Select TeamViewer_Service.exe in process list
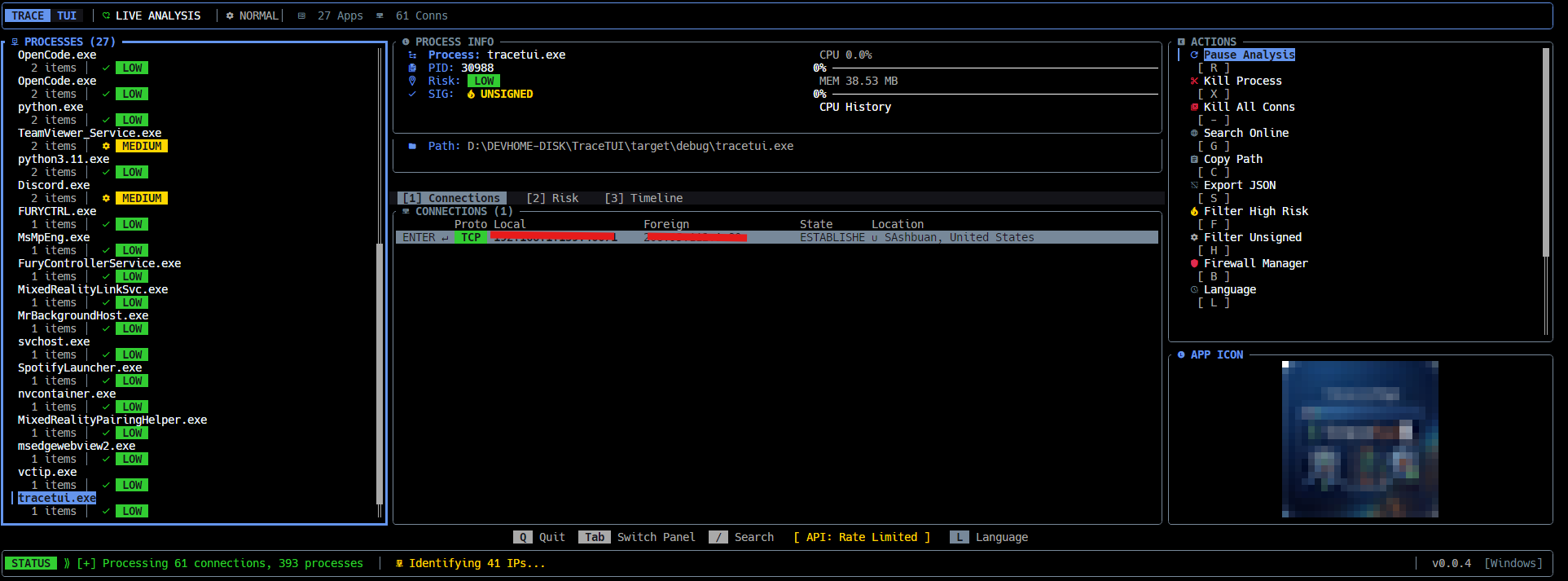Screen dimensions: 1568x581 coord(90,133)
